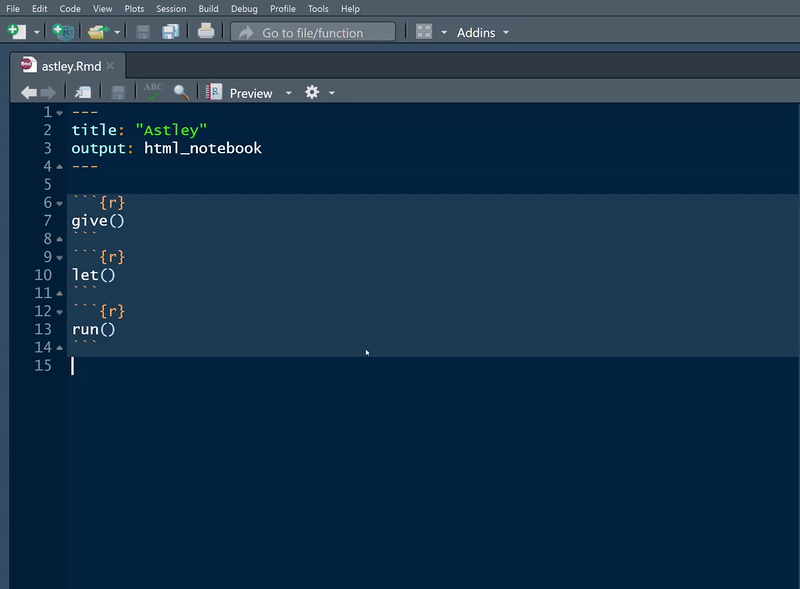
Task: Expand the gear options dropdown arrow
Action: pos(332,93)
